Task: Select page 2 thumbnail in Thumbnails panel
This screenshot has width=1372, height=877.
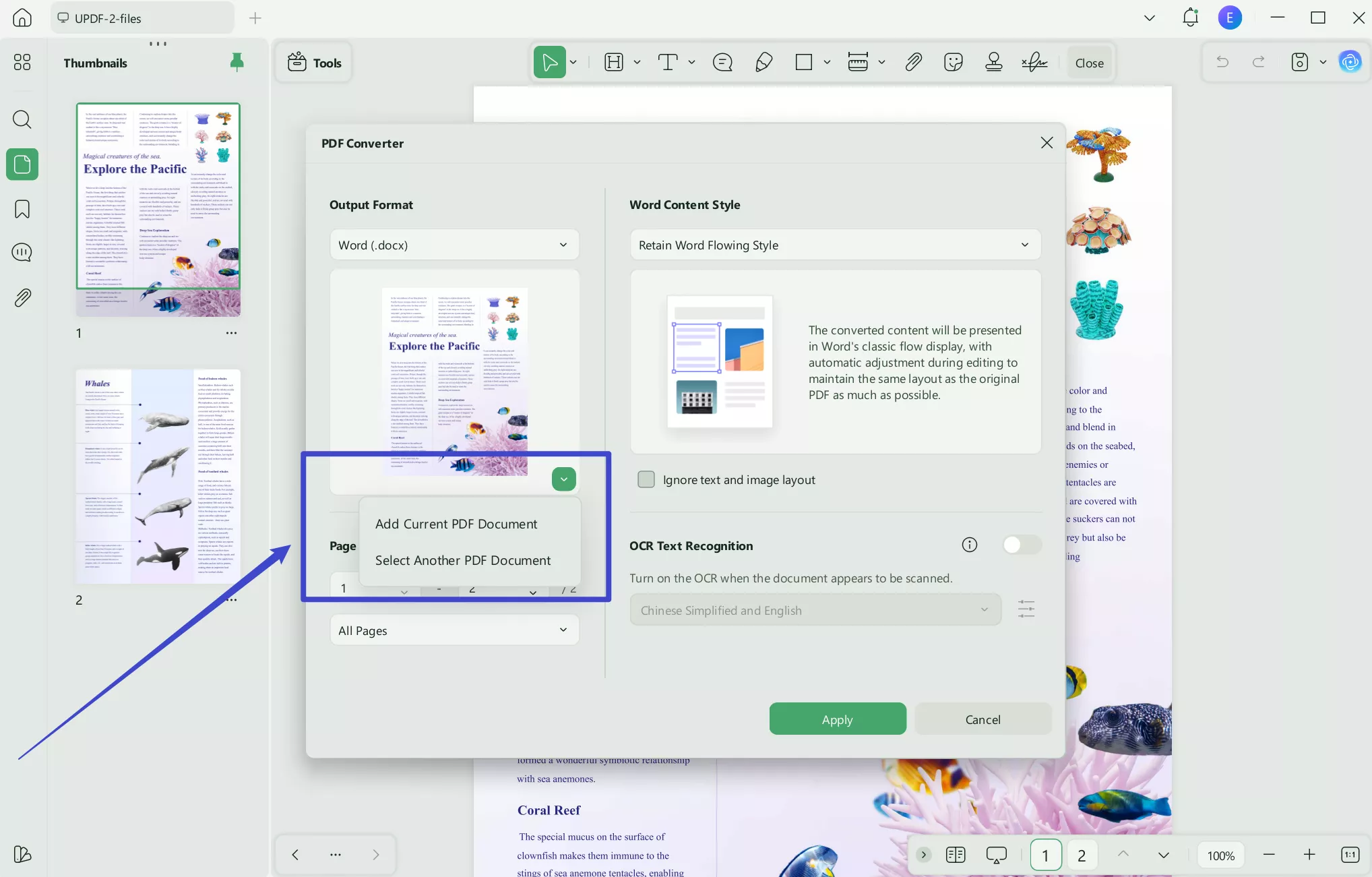Action: pos(158,475)
